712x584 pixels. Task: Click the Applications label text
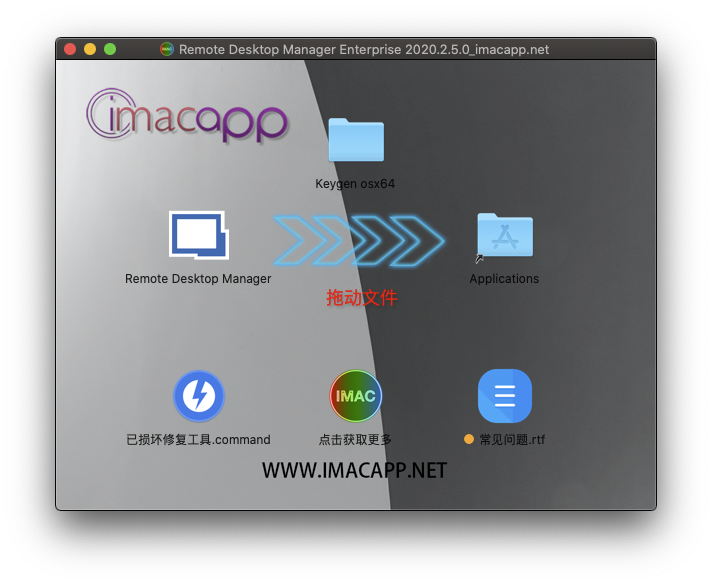coord(504,279)
